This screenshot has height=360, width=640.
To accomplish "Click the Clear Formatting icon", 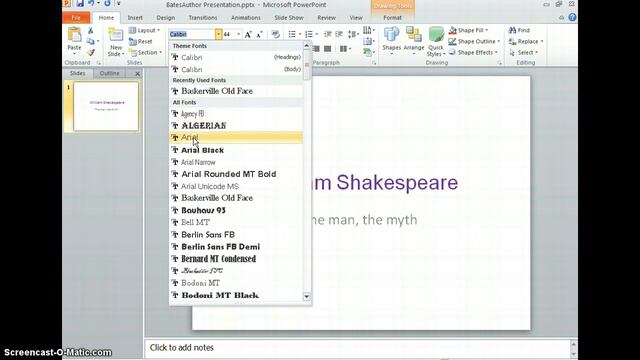I will 276,35.
